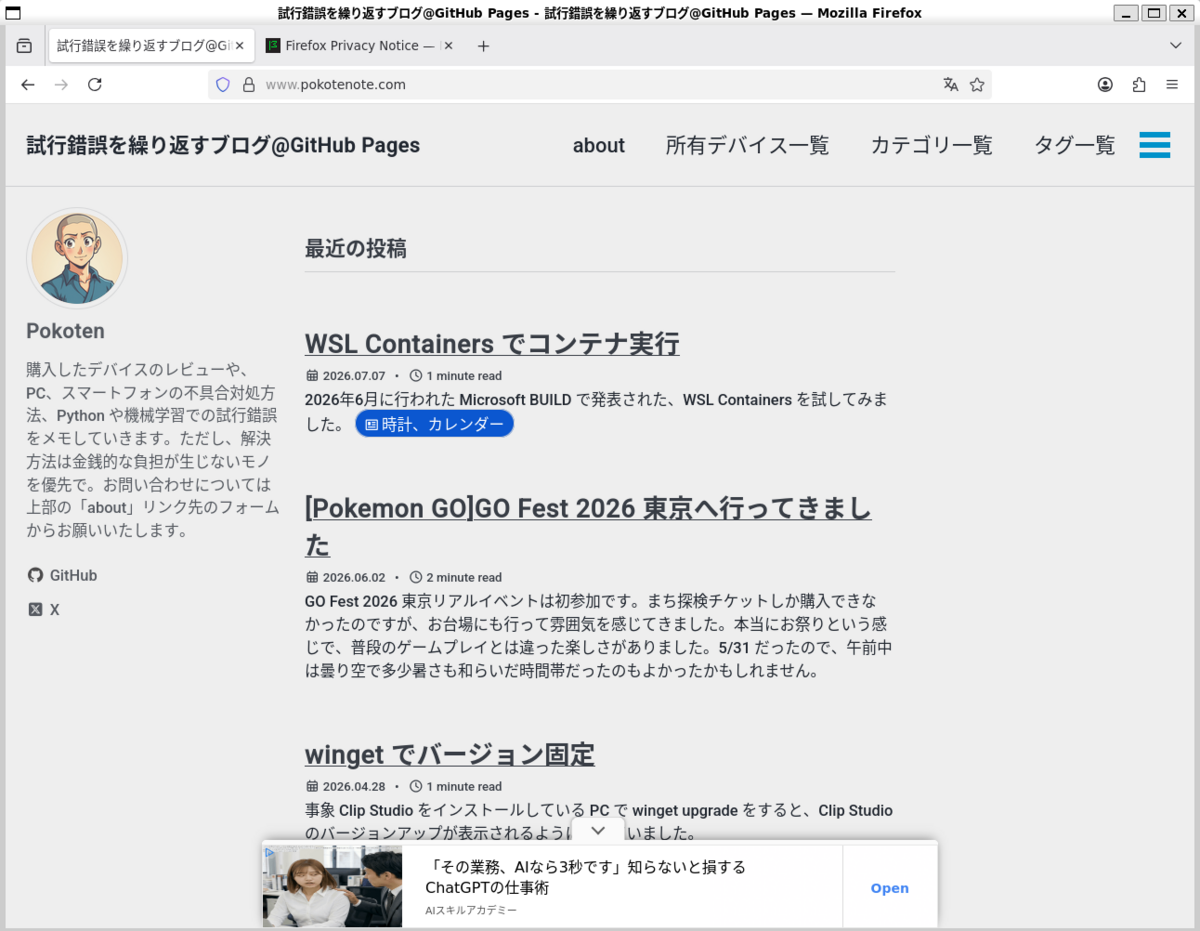Click the 2026.06.02 post date
This screenshot has width=1200, height=931.
coord(354,577)
